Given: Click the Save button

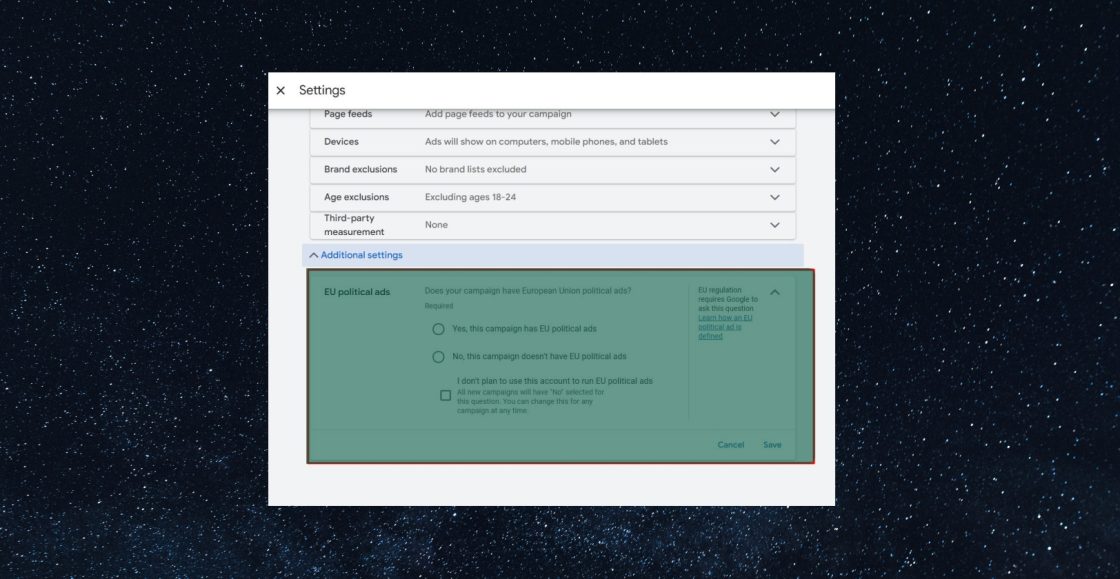Looking at the screenshot, I should (772, 445).
